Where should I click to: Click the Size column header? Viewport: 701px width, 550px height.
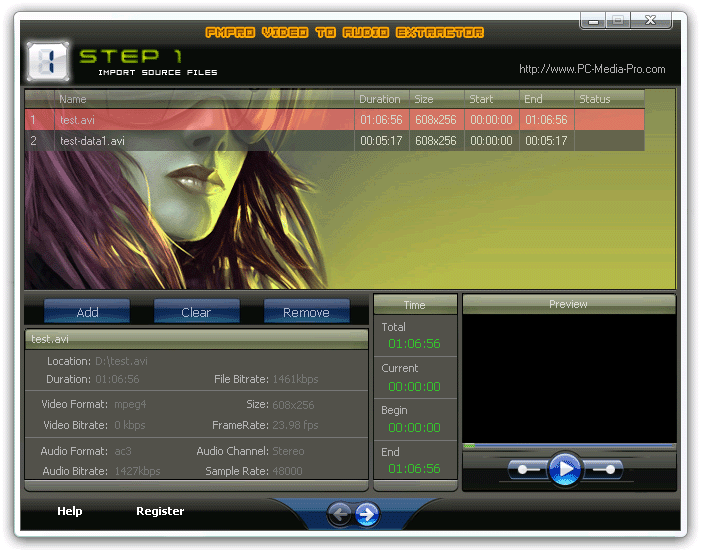click(437, 99)
